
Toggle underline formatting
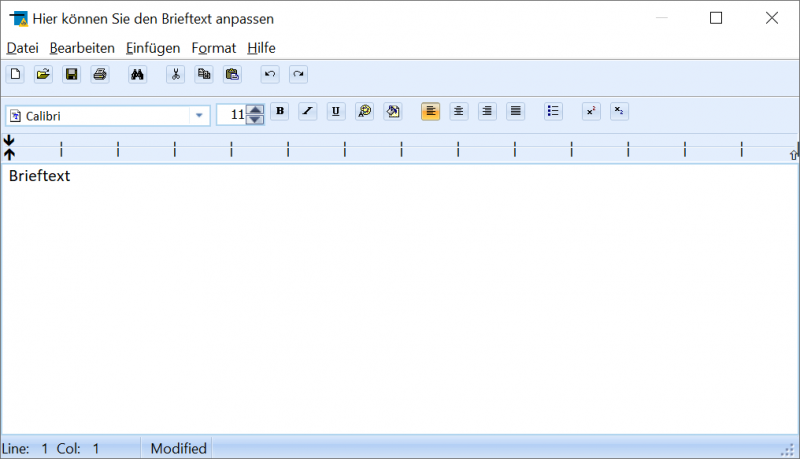click(336, 111)
